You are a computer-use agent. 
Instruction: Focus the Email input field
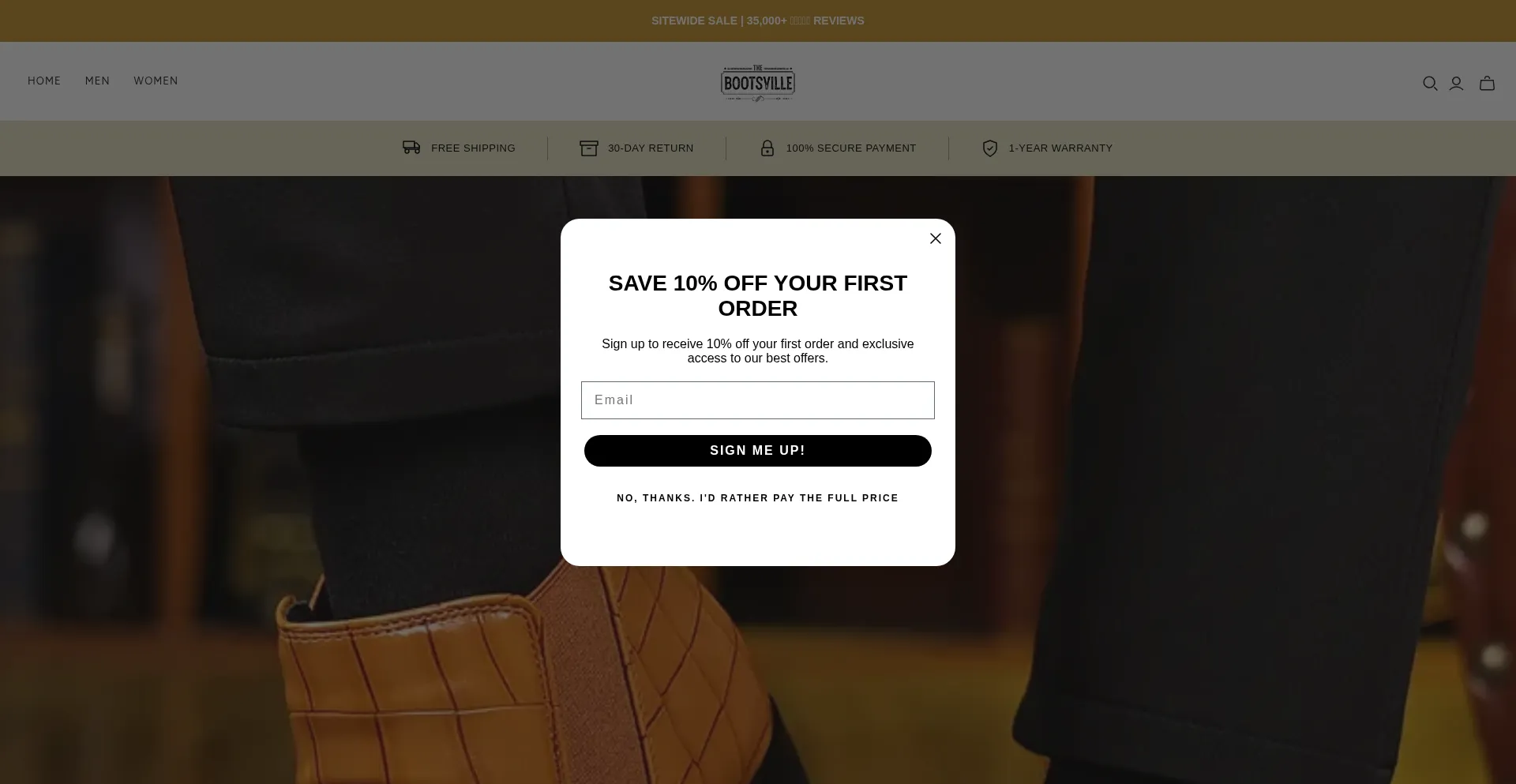tap(758, 400)
